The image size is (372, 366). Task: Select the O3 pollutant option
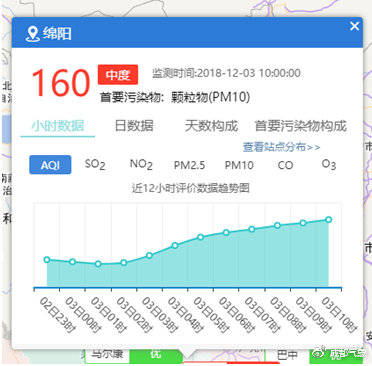[329, 164]
